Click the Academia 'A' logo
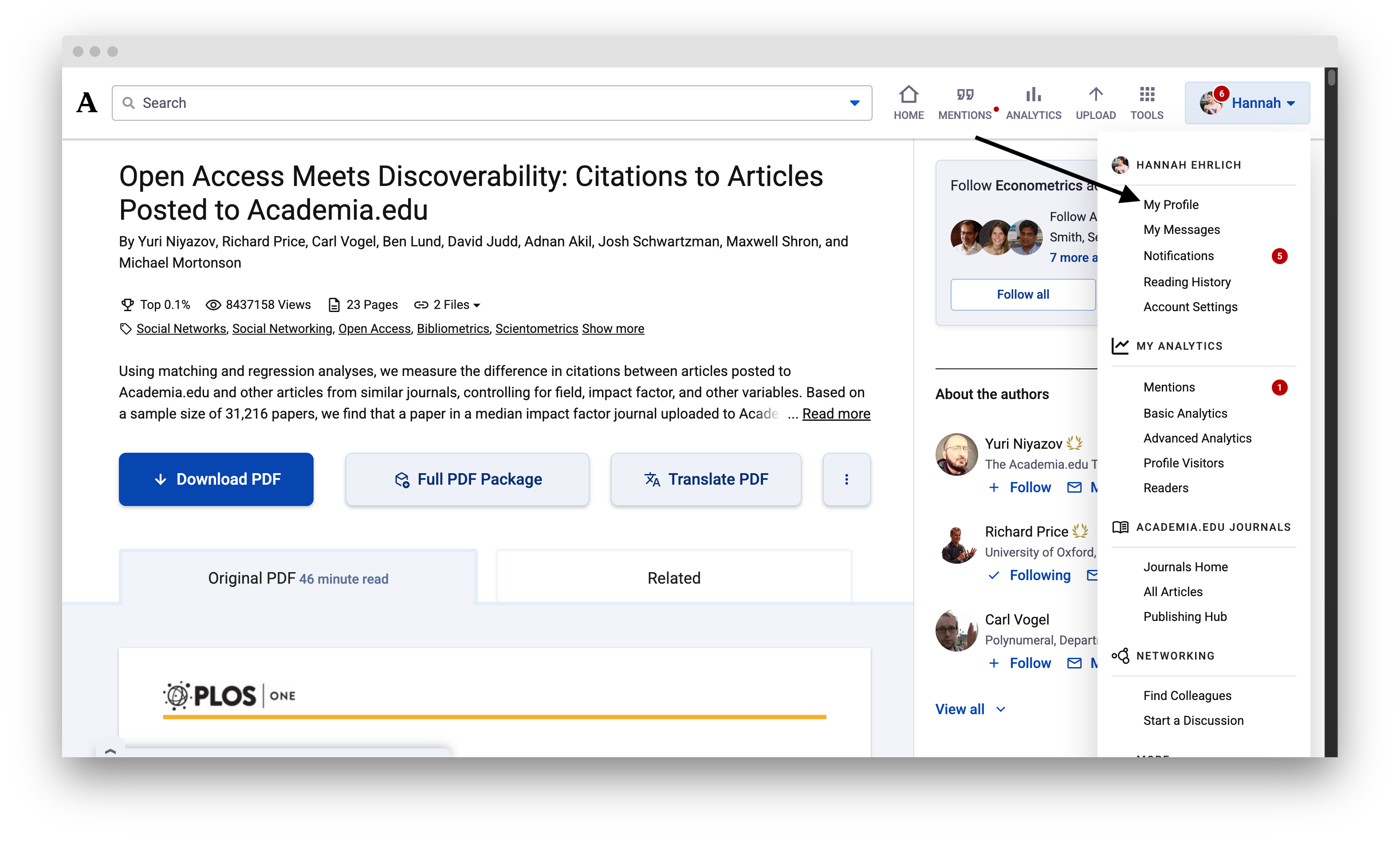 pos(87,103)
